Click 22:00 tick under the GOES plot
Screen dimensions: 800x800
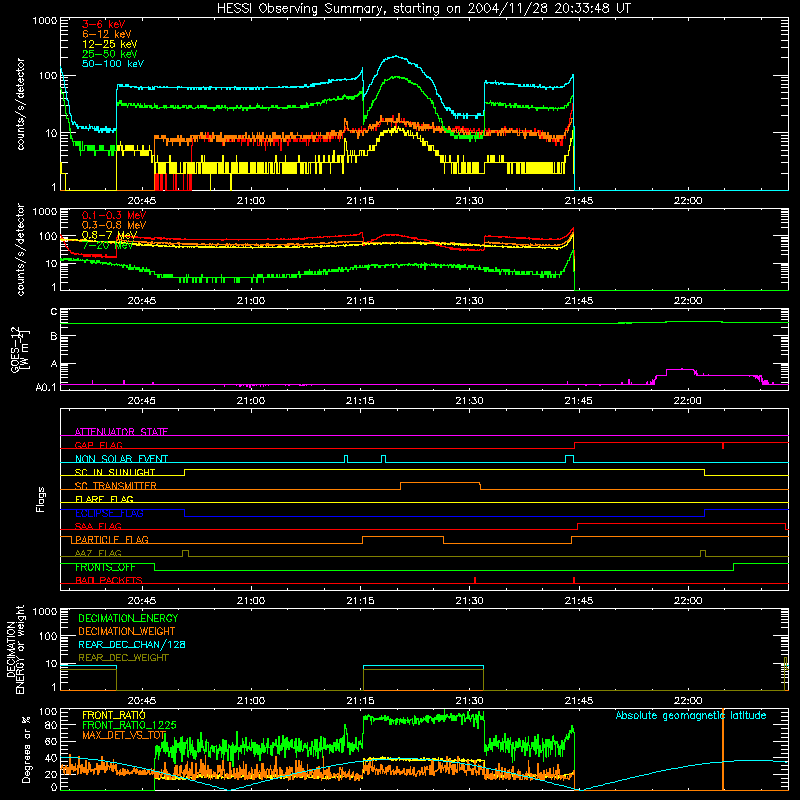coord(688,401)
